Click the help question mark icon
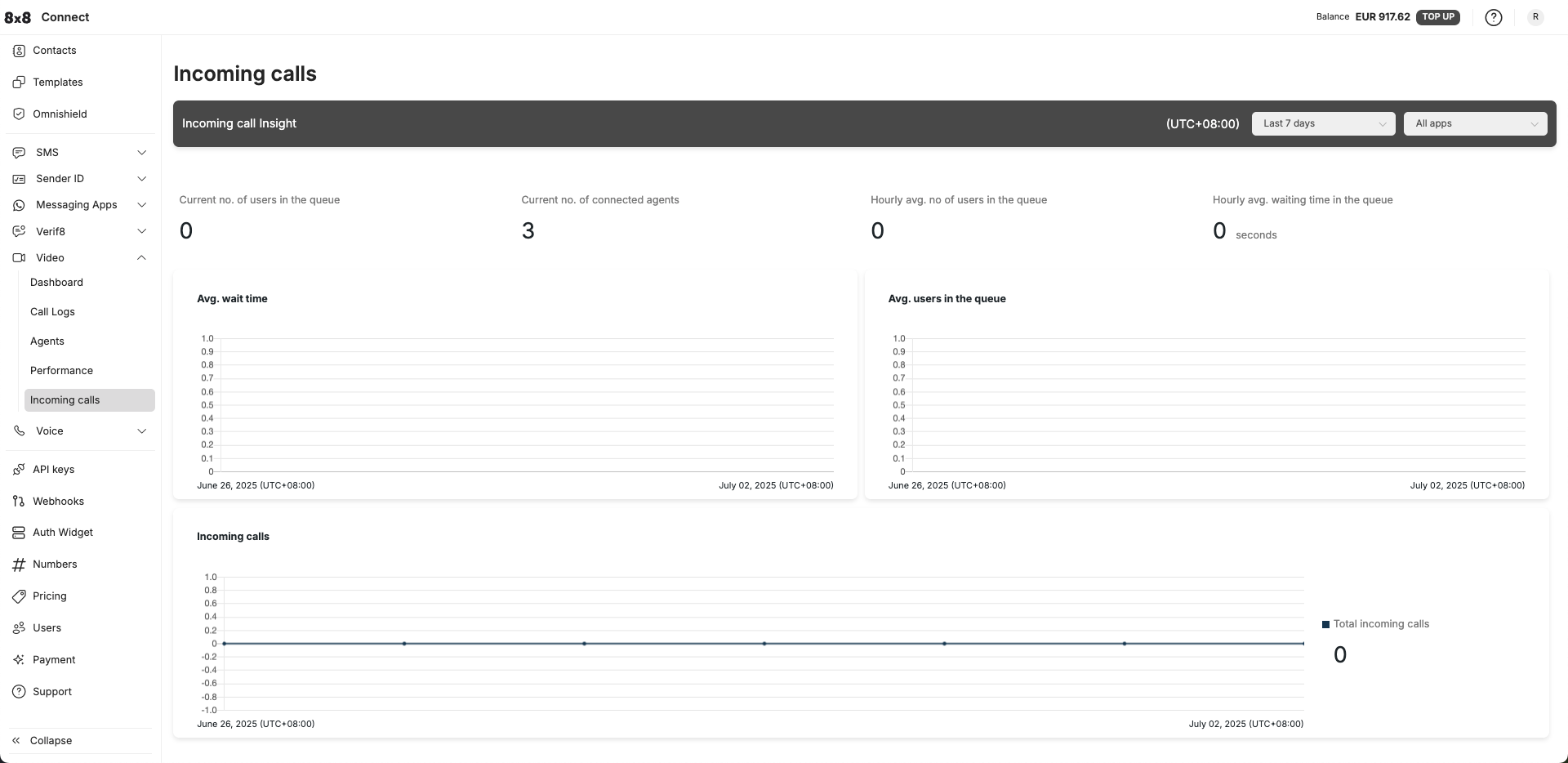1568x763 pixels. tap(1493, 17)
